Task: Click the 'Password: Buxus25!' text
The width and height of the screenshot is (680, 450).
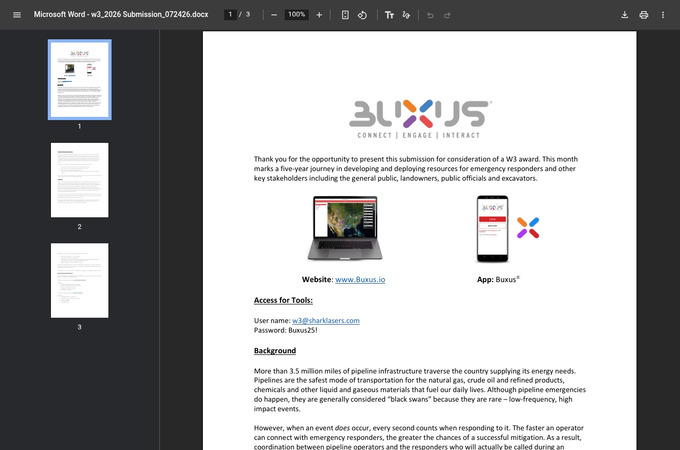Action: [x=285, y=330]
